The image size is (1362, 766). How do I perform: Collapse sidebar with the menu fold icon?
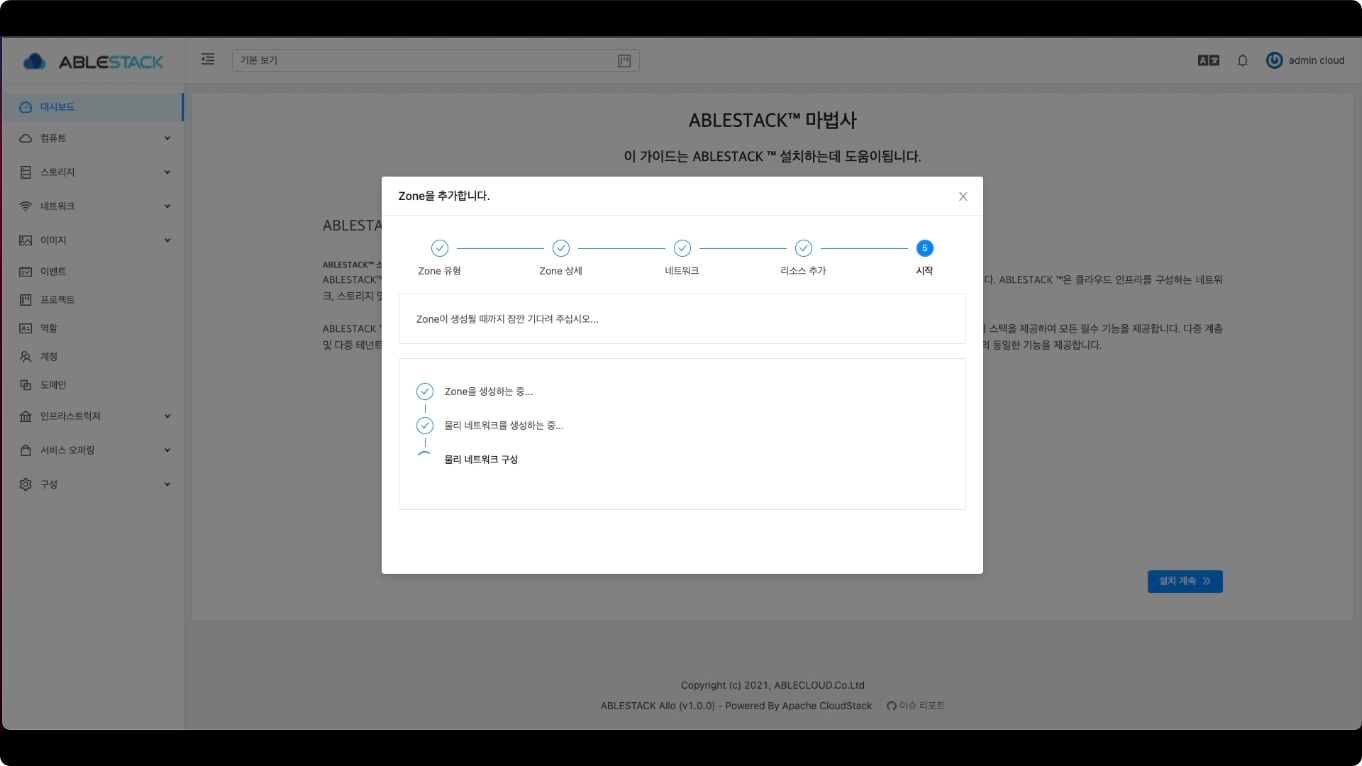click(x=208, y=60)
